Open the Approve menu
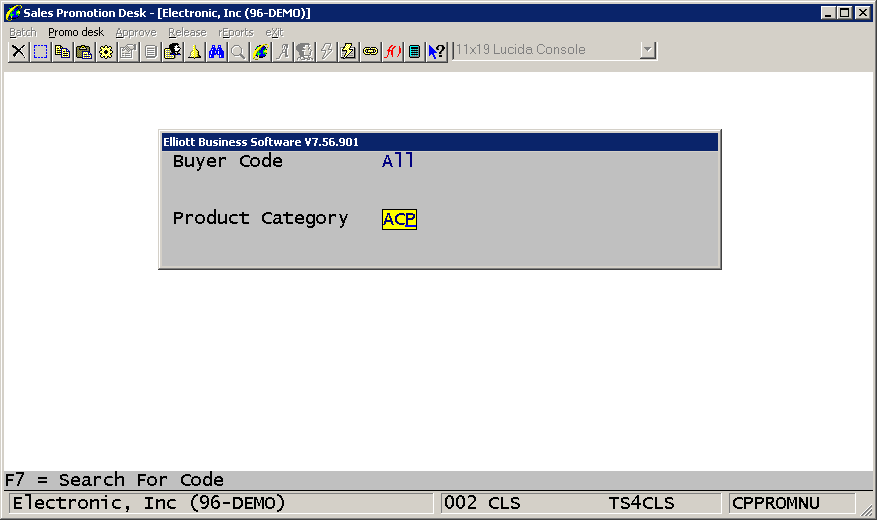 [x=136, y=32]
